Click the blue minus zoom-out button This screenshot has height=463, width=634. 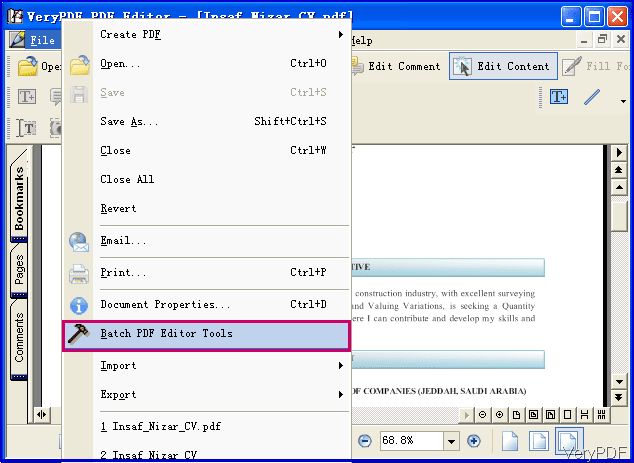365,441
